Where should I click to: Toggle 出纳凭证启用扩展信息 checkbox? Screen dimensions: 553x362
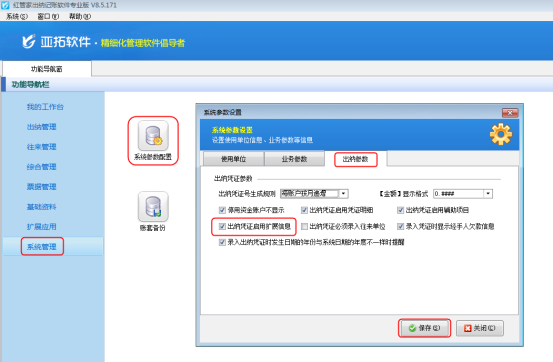point(222,226)
